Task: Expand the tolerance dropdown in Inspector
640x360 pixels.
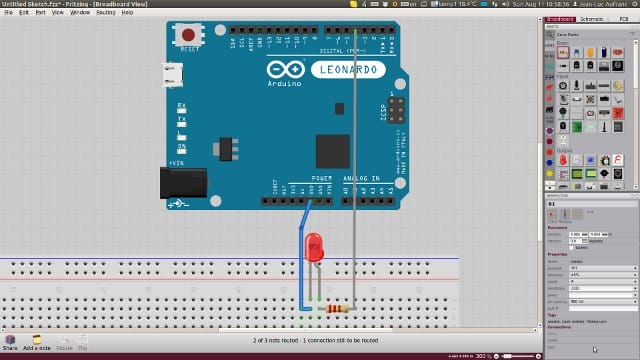Action: click(603, 275)
